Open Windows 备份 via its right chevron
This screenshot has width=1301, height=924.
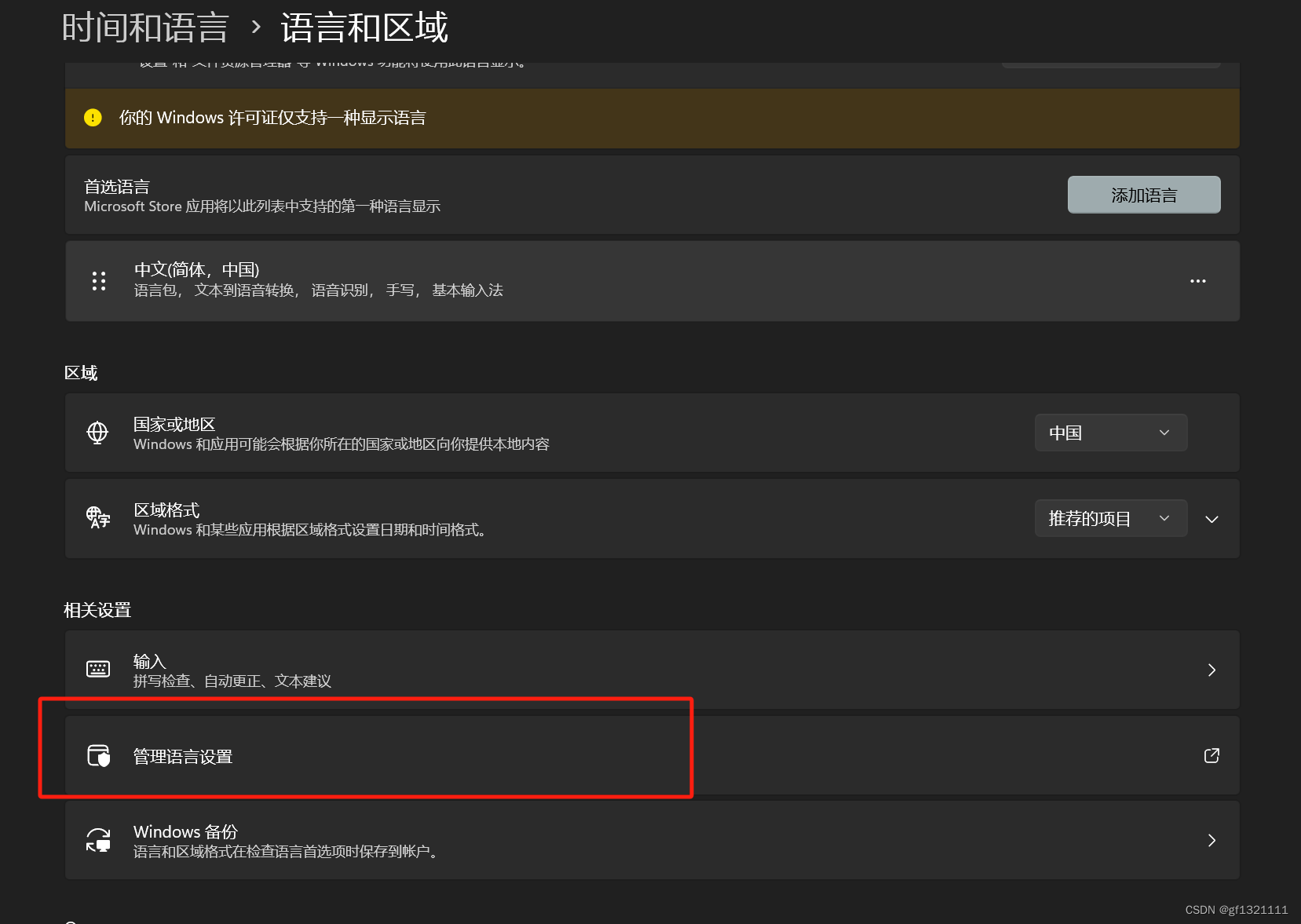[x=1211, y=840]
